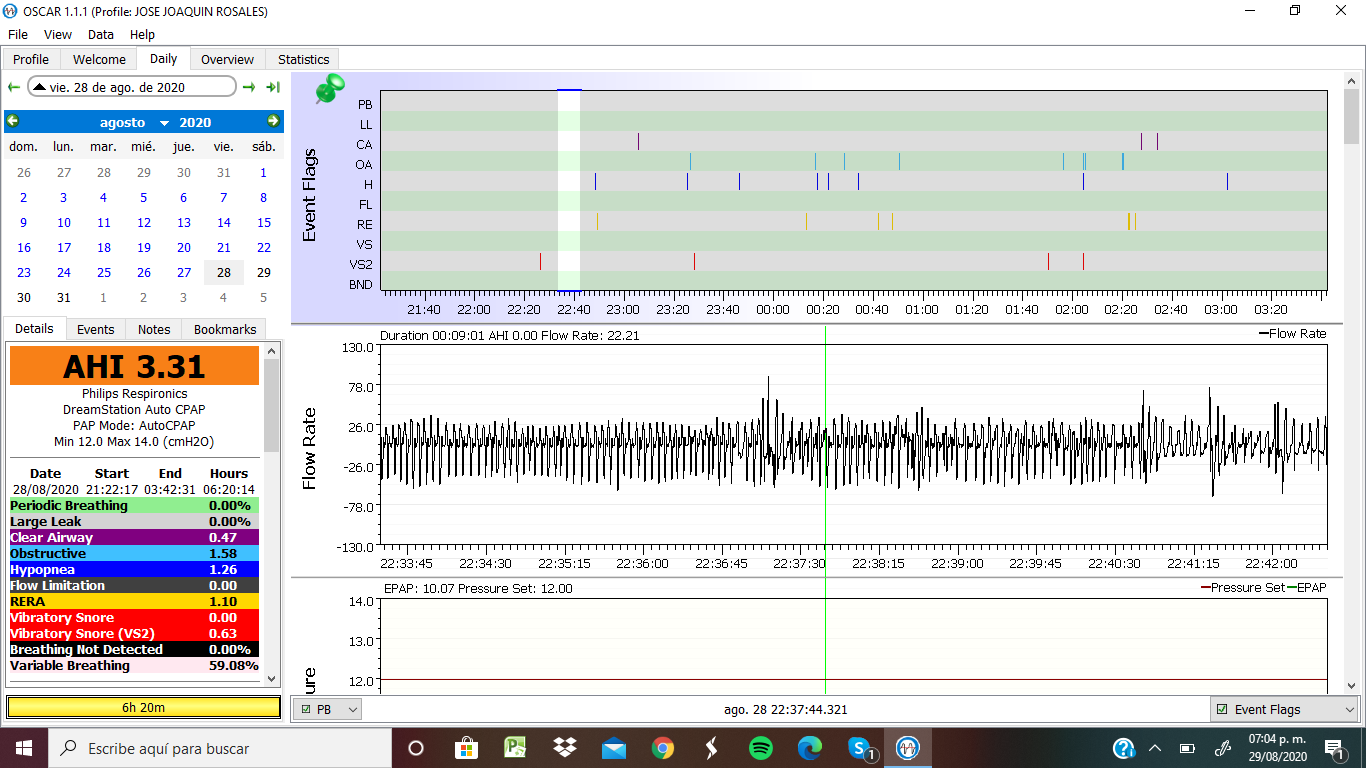Open Google Chrome from taskbar
The height and width of the screenshot is (768, 1366).
coord(662,748)
